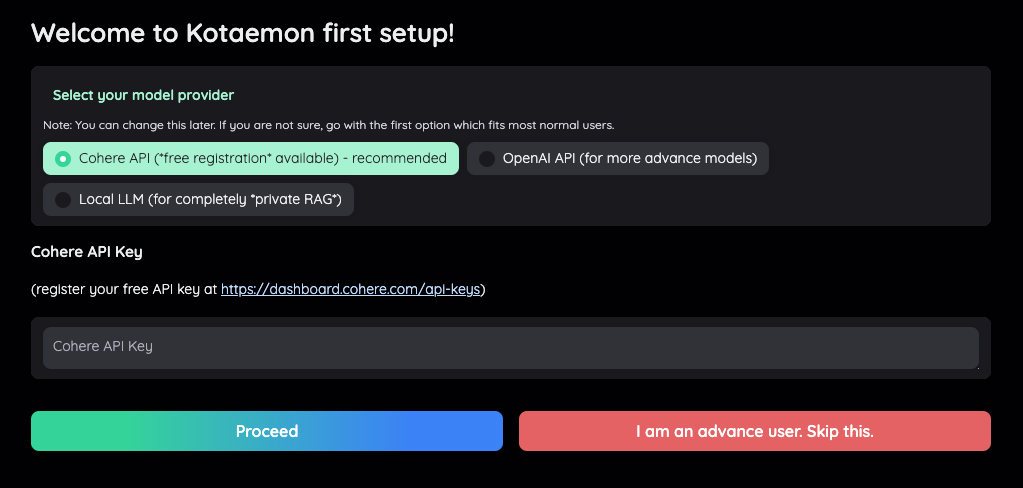This screenshot has width=1023, height=488.
Task: Click the textarea resize handle at the input corner
Action: click(x=977, y=367)
